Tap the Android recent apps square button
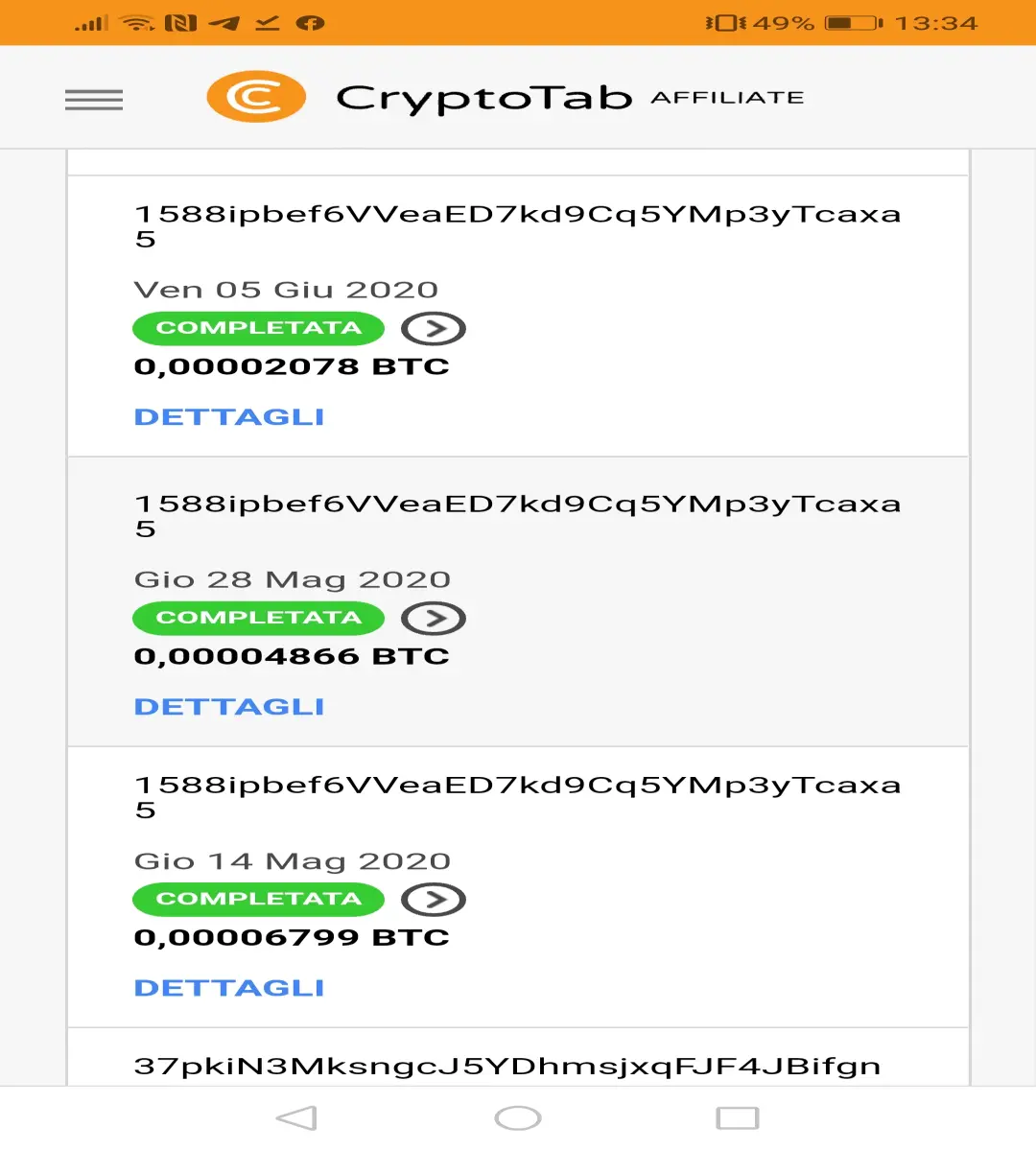Viewport: 1036px width, 1151px height. tap(738, 1118)
